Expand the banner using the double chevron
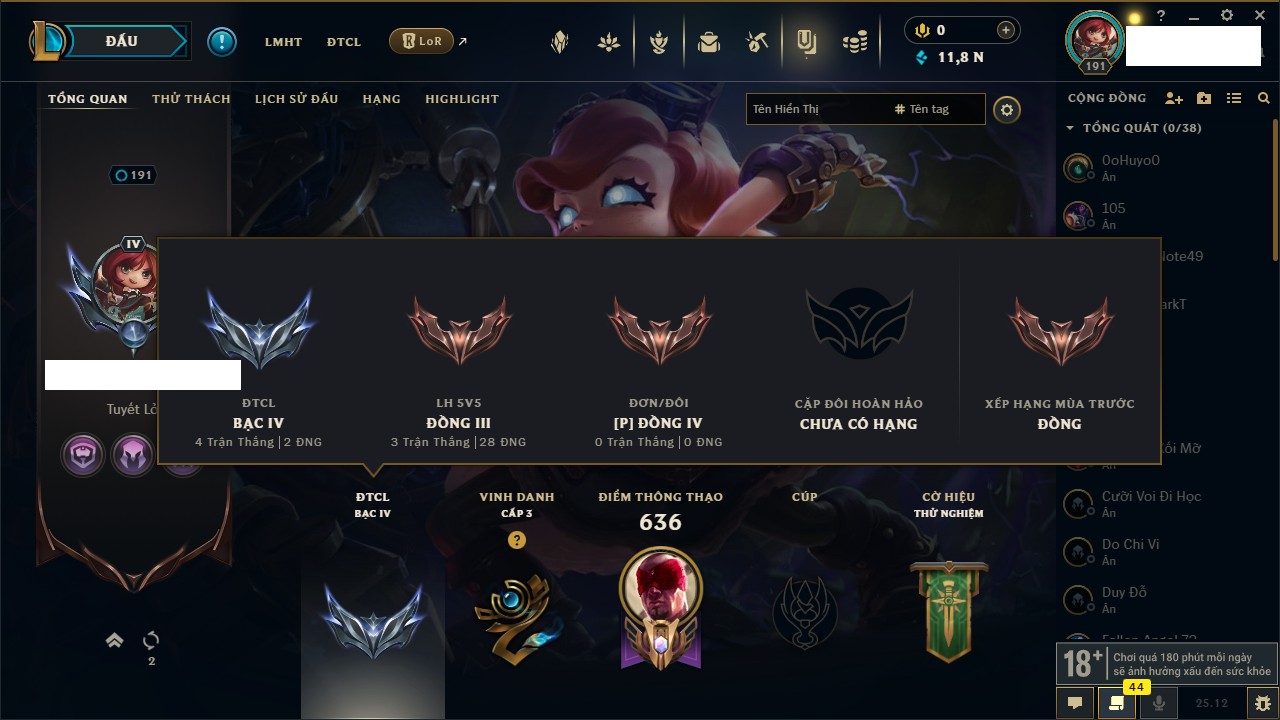This screenshot has width=1280, height=720. 115,641
